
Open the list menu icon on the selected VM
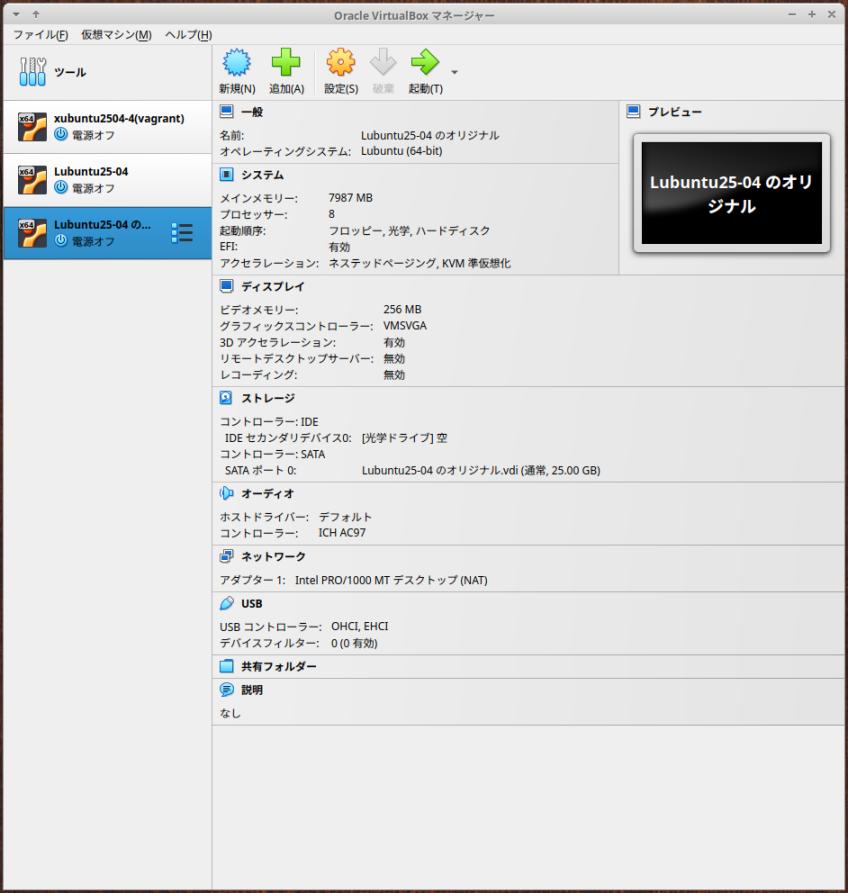(182, 233)
